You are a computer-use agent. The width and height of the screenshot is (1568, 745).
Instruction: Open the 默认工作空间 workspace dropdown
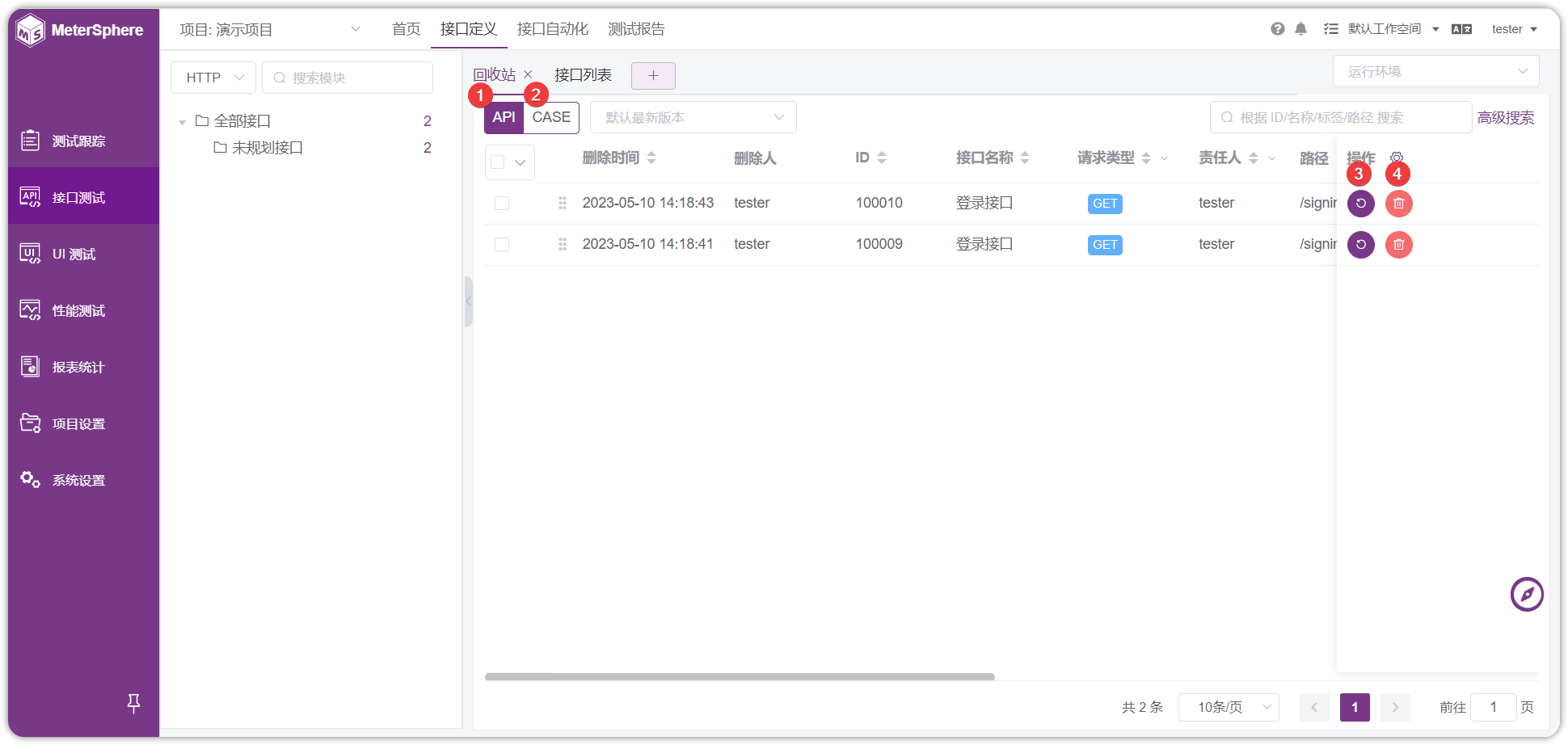click(x=1394, y=29)
